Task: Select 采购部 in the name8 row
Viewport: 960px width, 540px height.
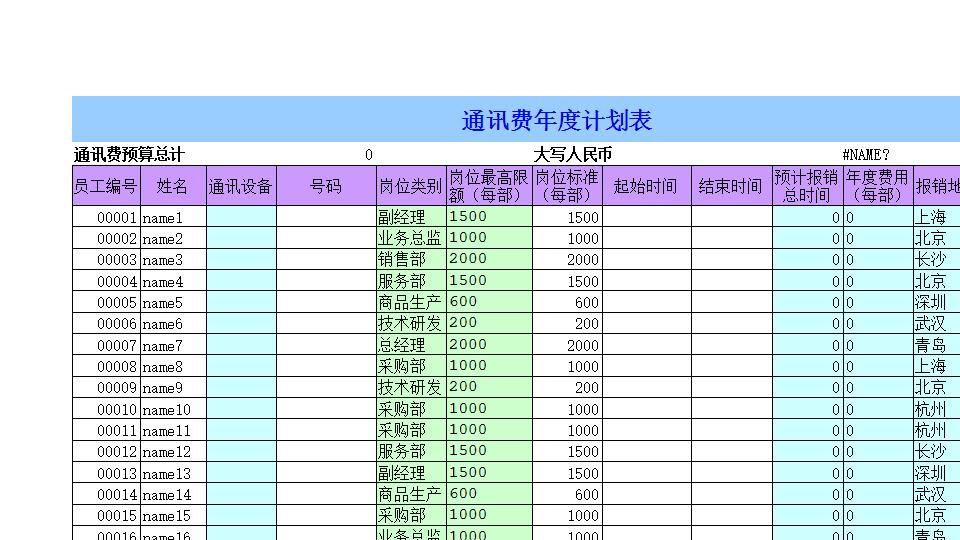Action: 411,366
